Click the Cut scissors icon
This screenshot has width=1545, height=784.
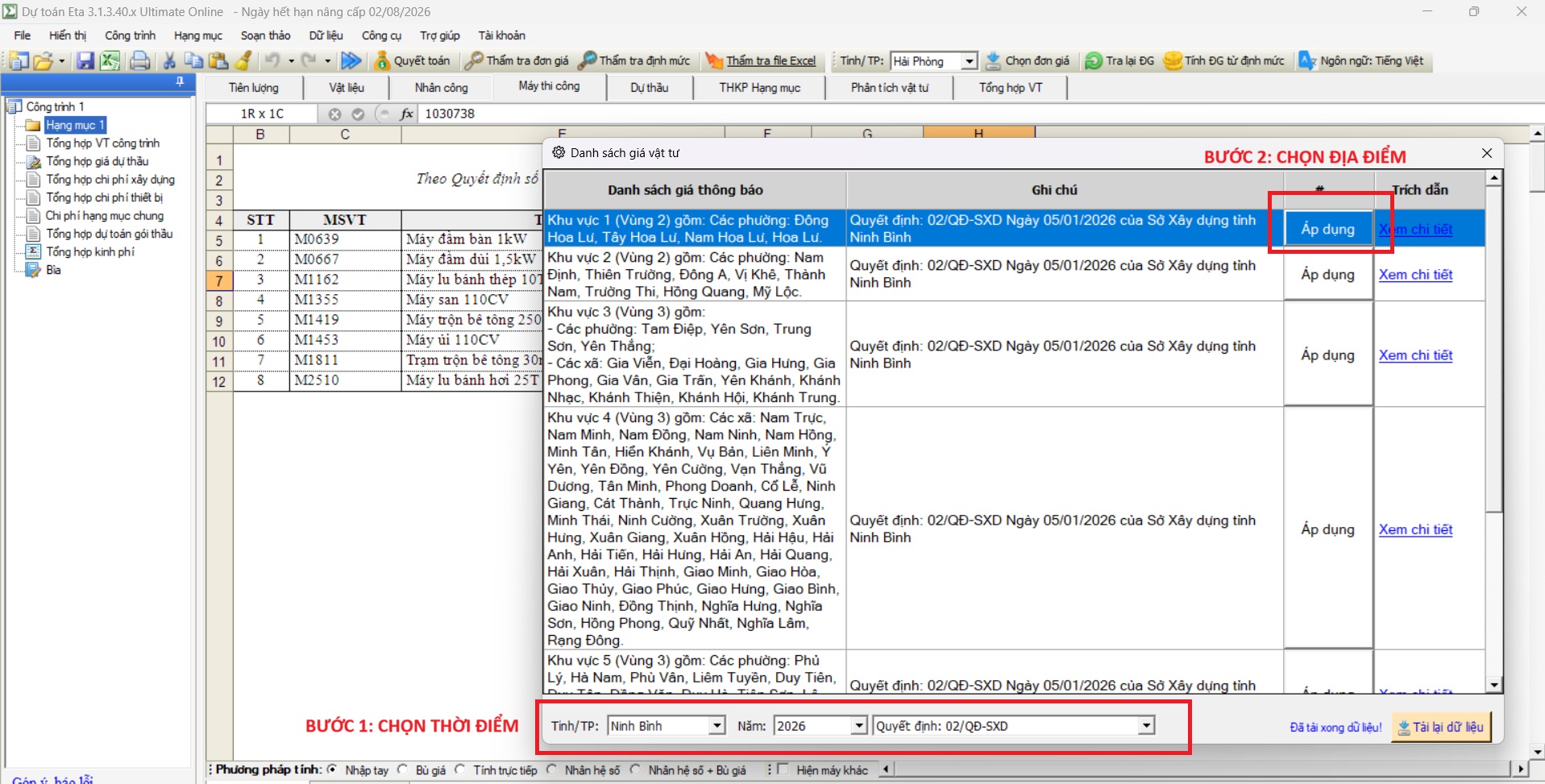click(169, 61)
